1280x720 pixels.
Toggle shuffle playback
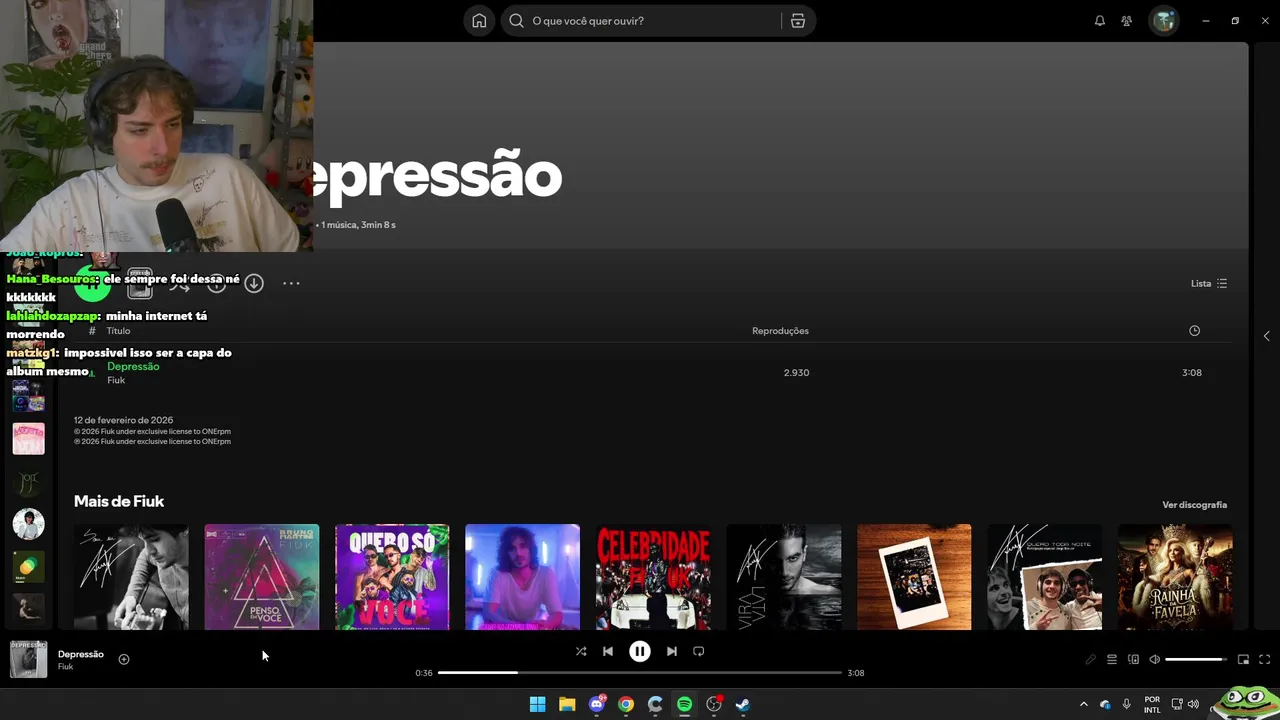point(581,651)
